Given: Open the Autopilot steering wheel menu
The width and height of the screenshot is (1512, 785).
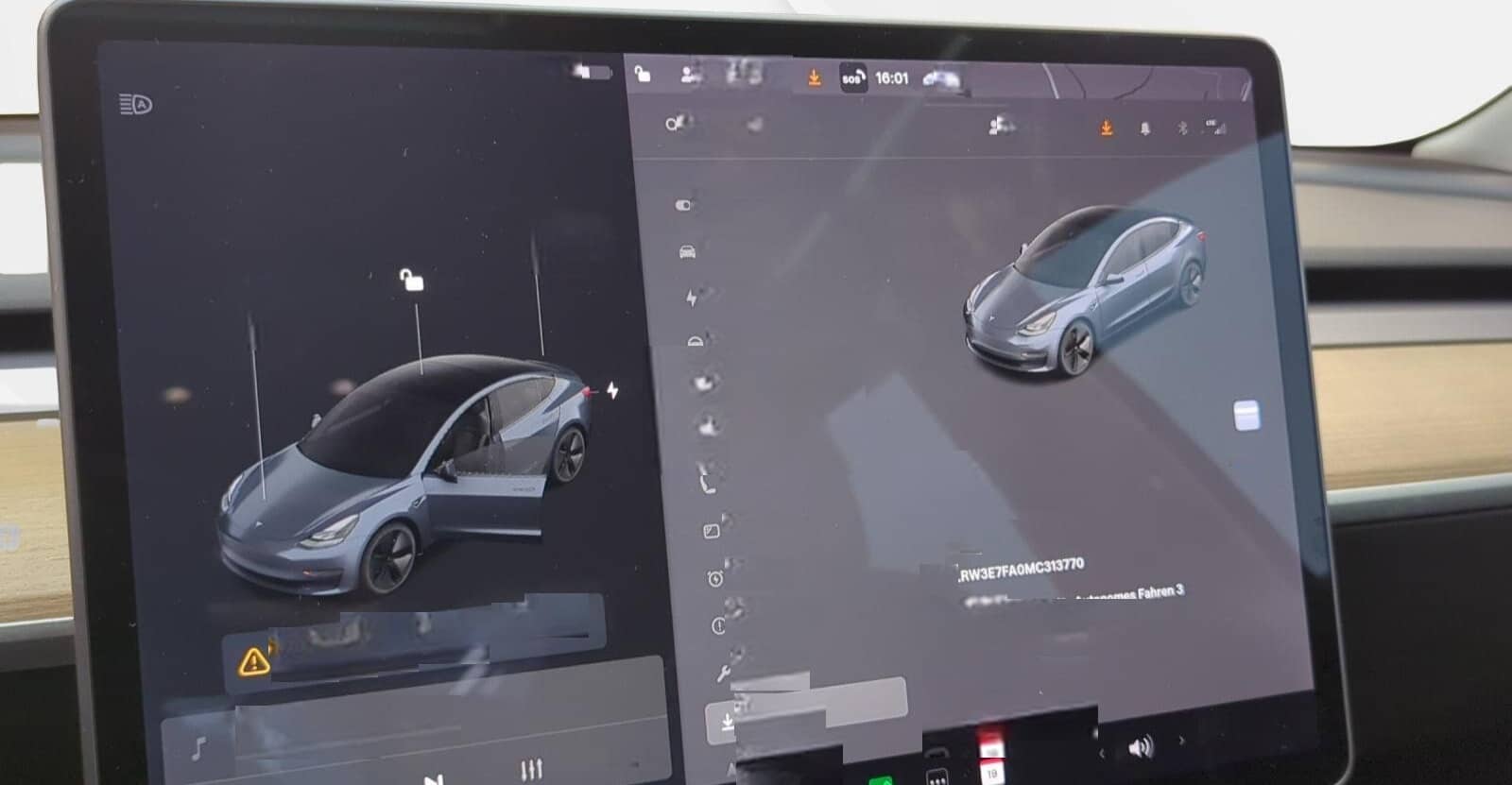Looking at the screenshot, I should [x=696, y=341].
